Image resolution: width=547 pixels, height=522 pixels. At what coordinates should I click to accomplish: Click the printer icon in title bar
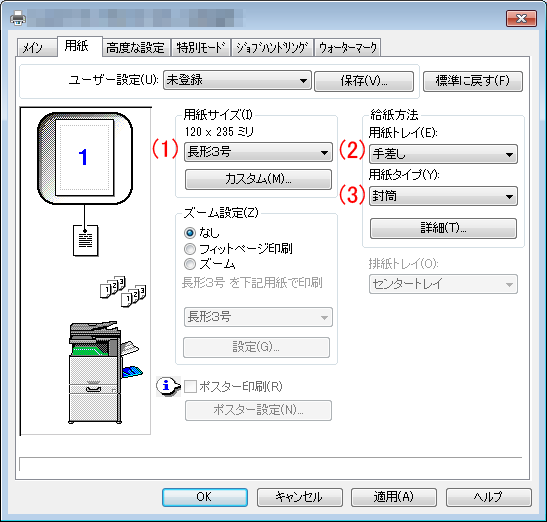(17, 18)
